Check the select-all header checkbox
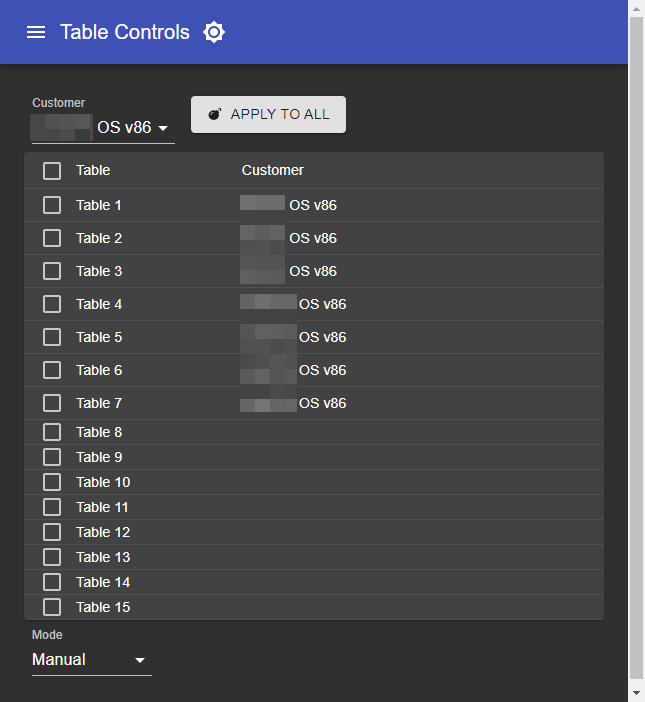 click(52, 171)
